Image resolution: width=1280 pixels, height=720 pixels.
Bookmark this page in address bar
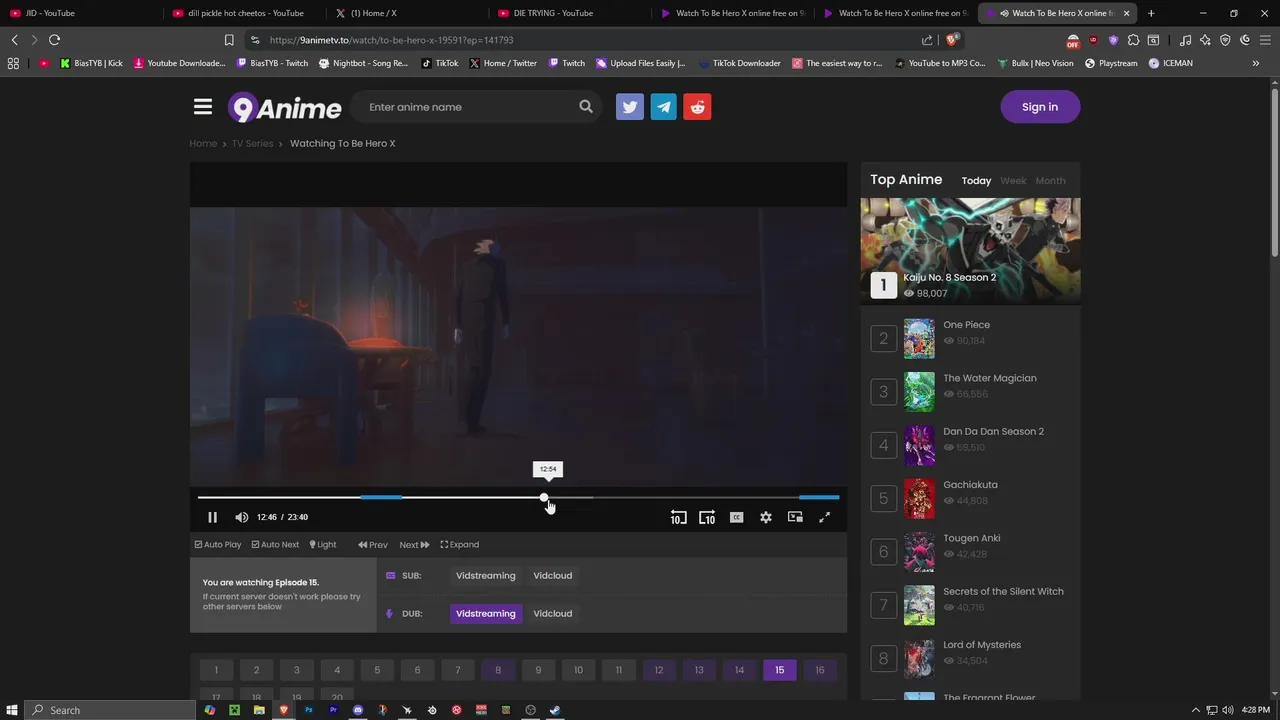(229, 40)
